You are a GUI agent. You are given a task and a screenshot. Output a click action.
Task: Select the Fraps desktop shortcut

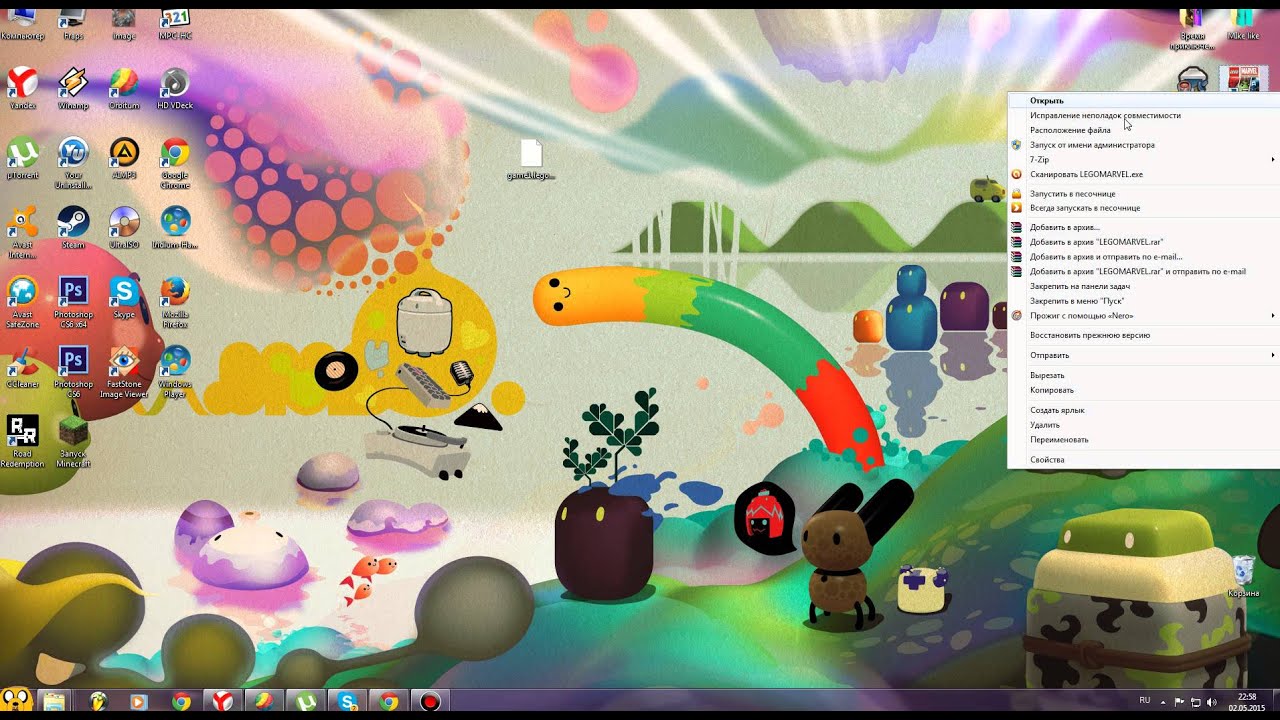73,24
